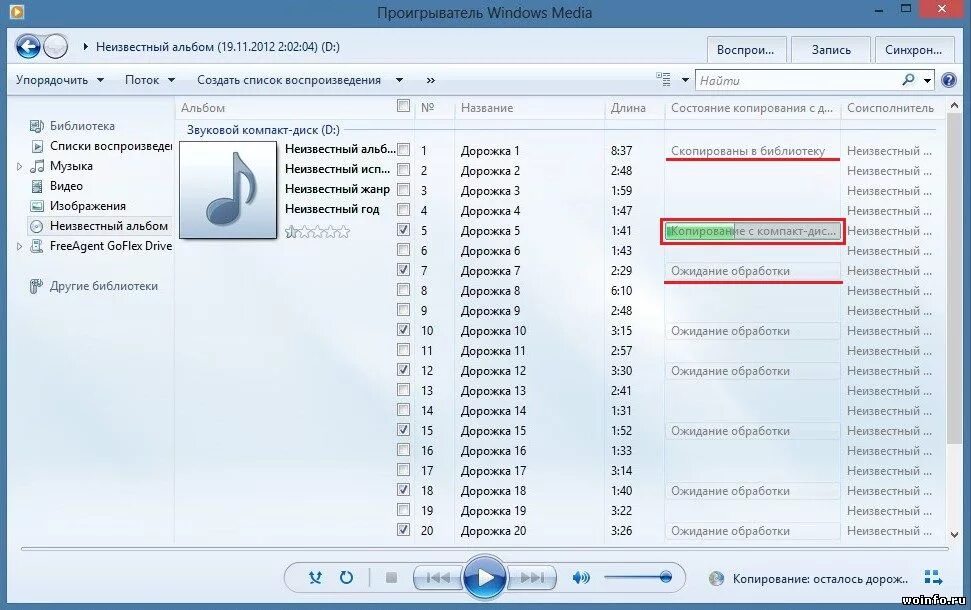
Task: Click the Stop button
Action: [391, 578]
